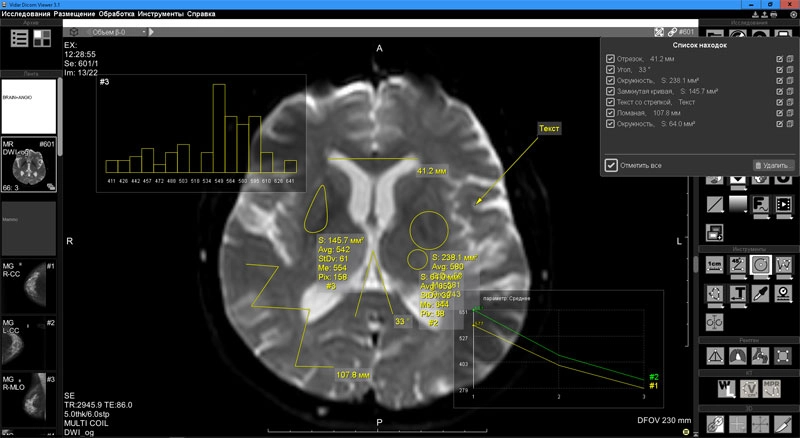This screenshot has height=438, width=800.
Task: Edit the Ломаная 107.8 мм finding
Action: coord(777,114)
